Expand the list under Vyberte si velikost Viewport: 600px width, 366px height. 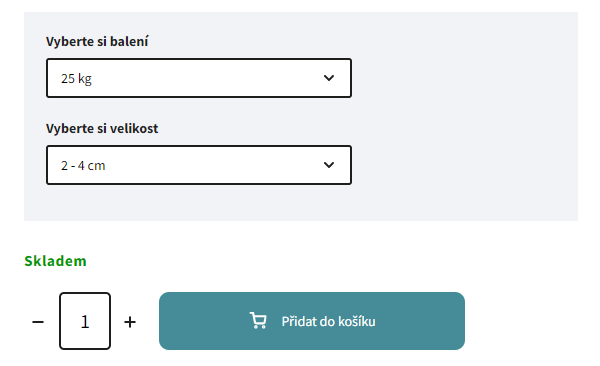point(199,165)
